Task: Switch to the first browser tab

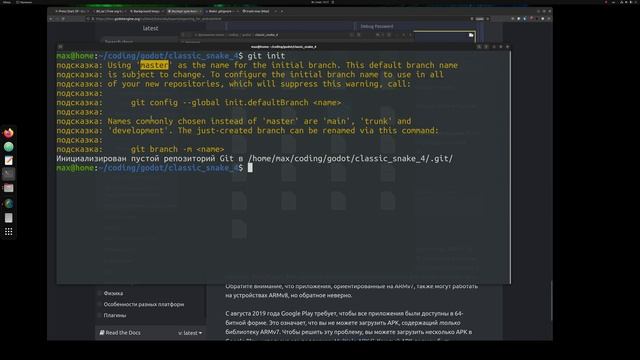Action: click(72, 11)
